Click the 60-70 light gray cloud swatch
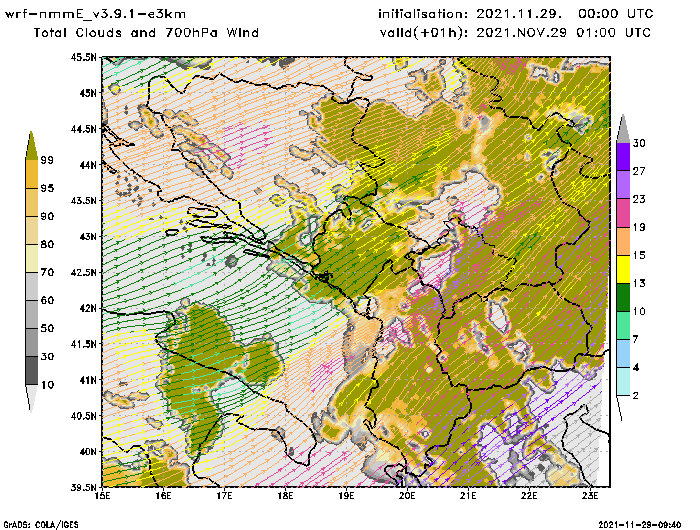700x530 pixels. tap(31, 287)
